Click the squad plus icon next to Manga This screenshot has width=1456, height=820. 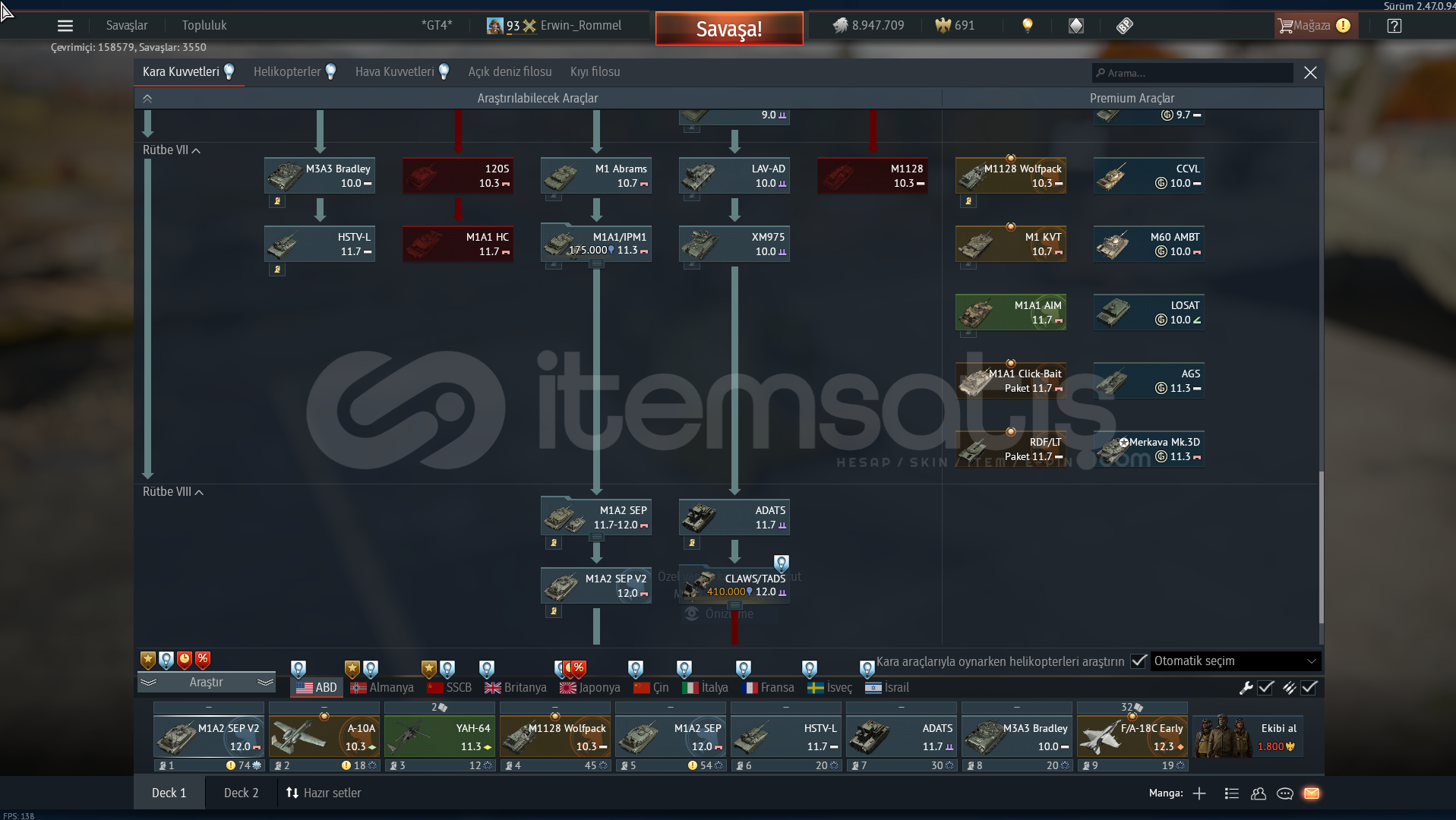pos(1199,793)
